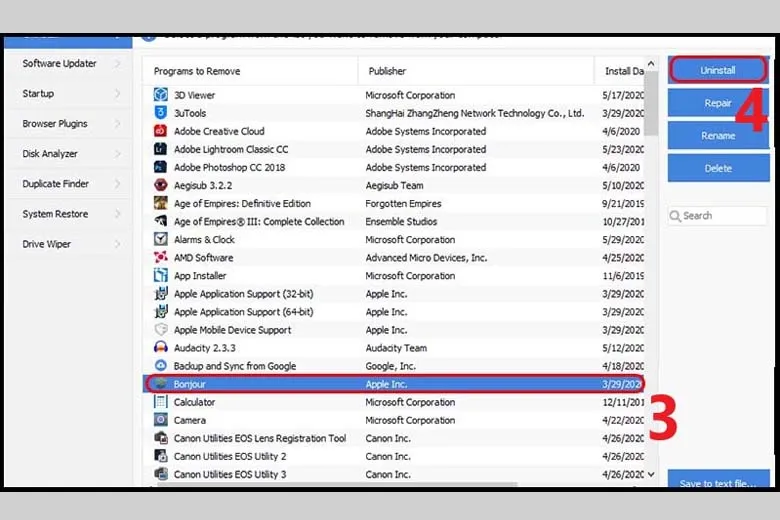Click the Canon EOS Lens Registration Tool icon
Viewport: 780px width, 520px height.
pos(160,437)
